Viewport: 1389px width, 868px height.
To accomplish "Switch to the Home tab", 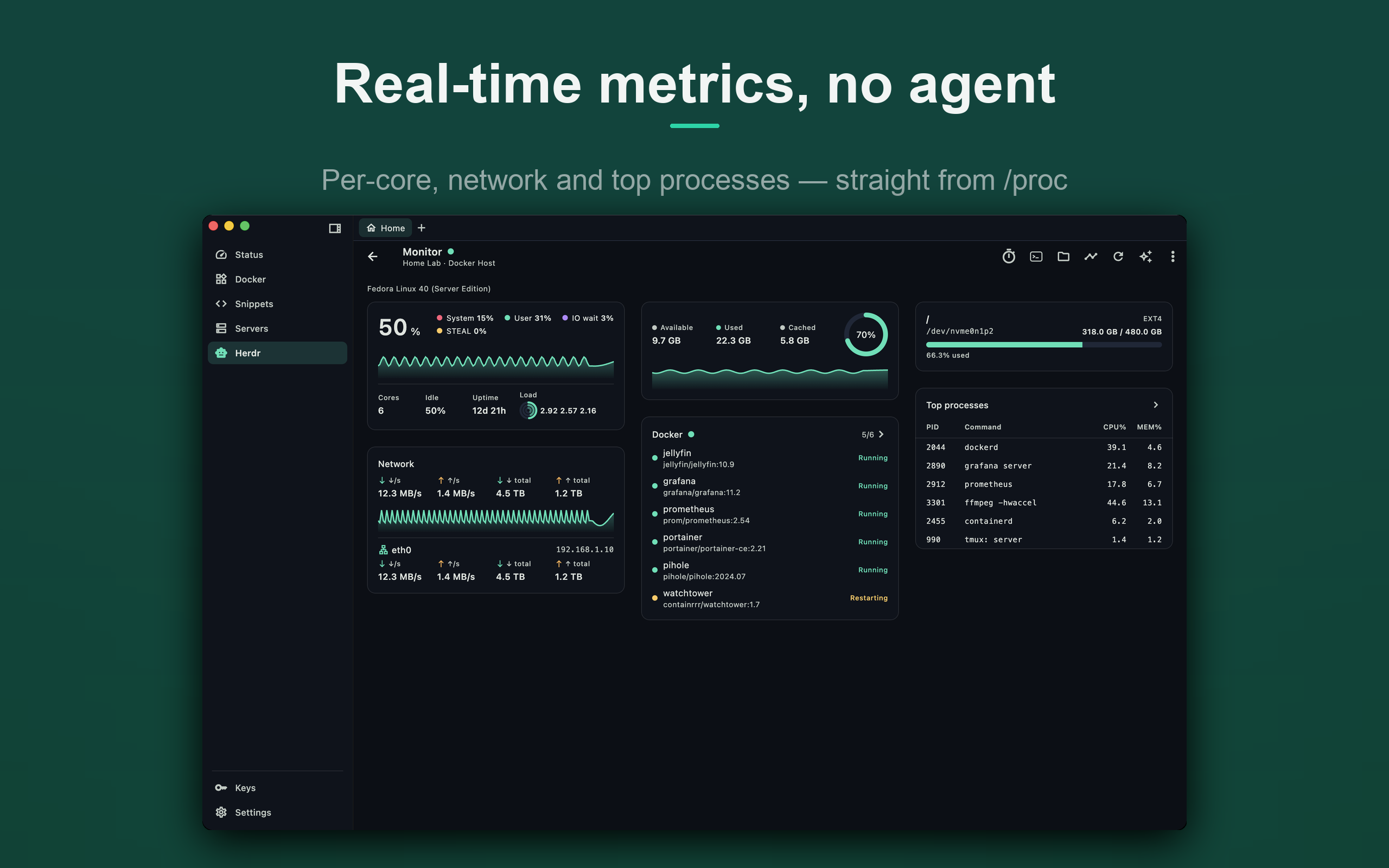I will (386, 228).
